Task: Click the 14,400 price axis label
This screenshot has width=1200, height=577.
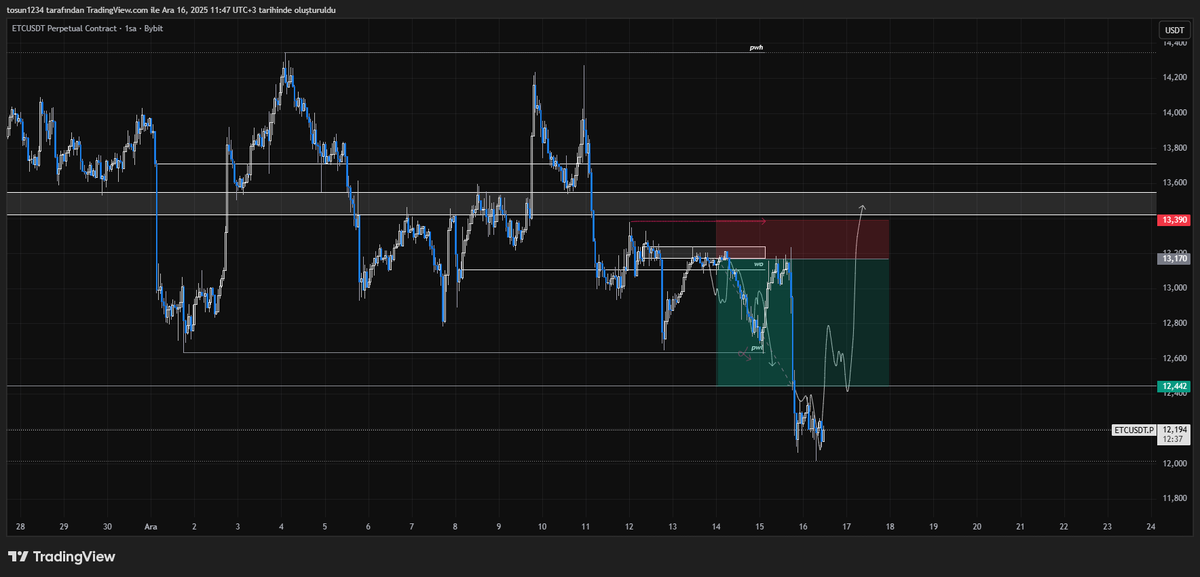Action: [x=1173, y=44]
